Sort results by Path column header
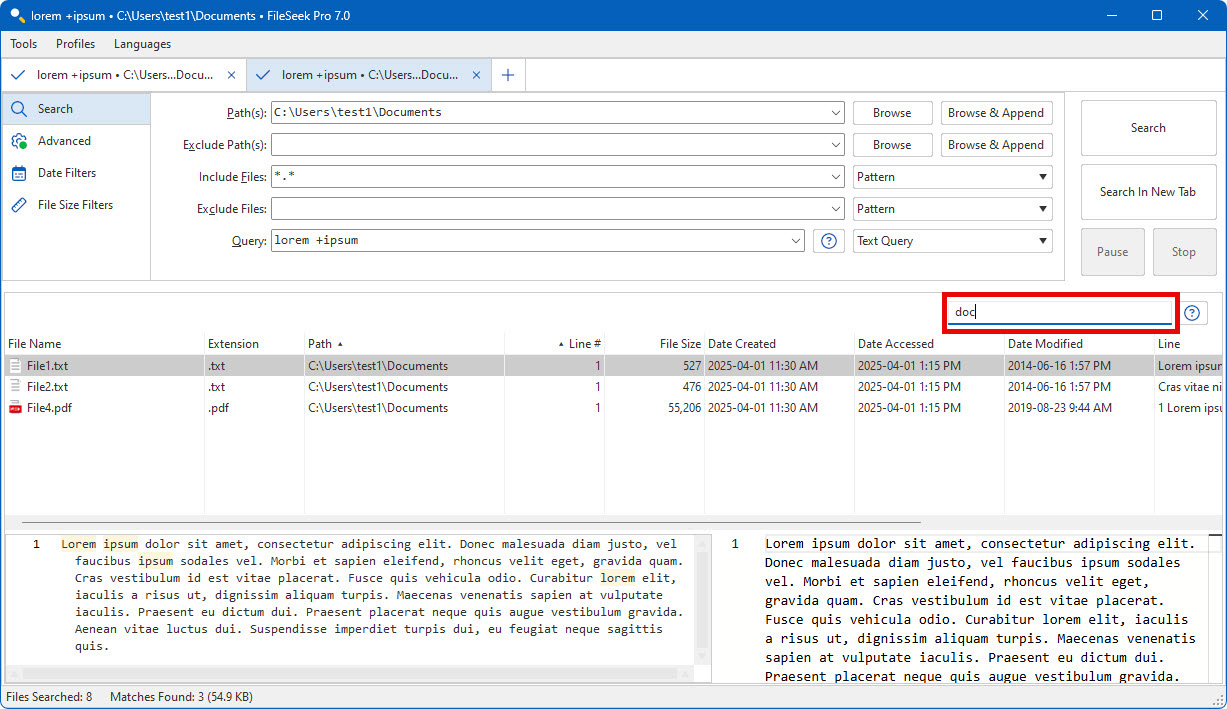Screen dimensions: 1227x709 (x=404, y=344)
